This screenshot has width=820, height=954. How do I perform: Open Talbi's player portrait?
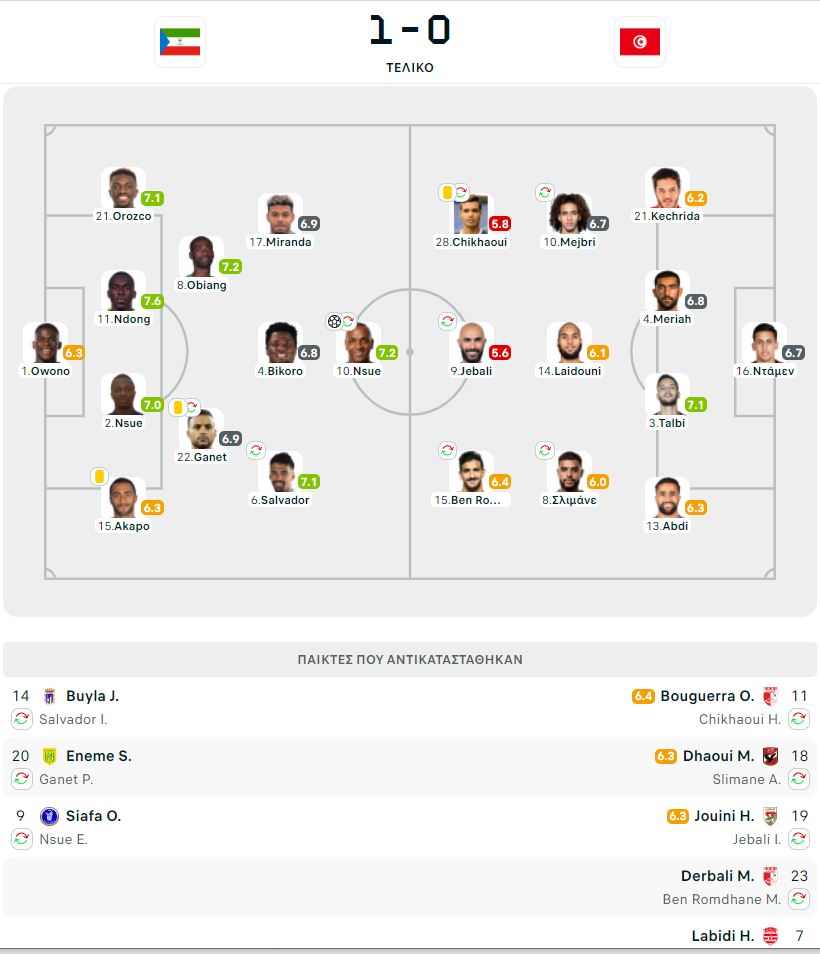click(x=668, y=394)
